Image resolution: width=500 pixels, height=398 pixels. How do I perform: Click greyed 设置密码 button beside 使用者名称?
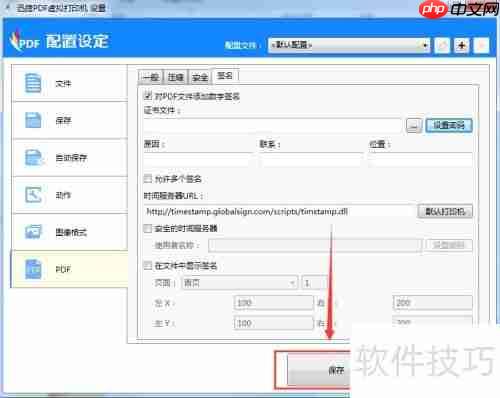(x=449, y=246)
